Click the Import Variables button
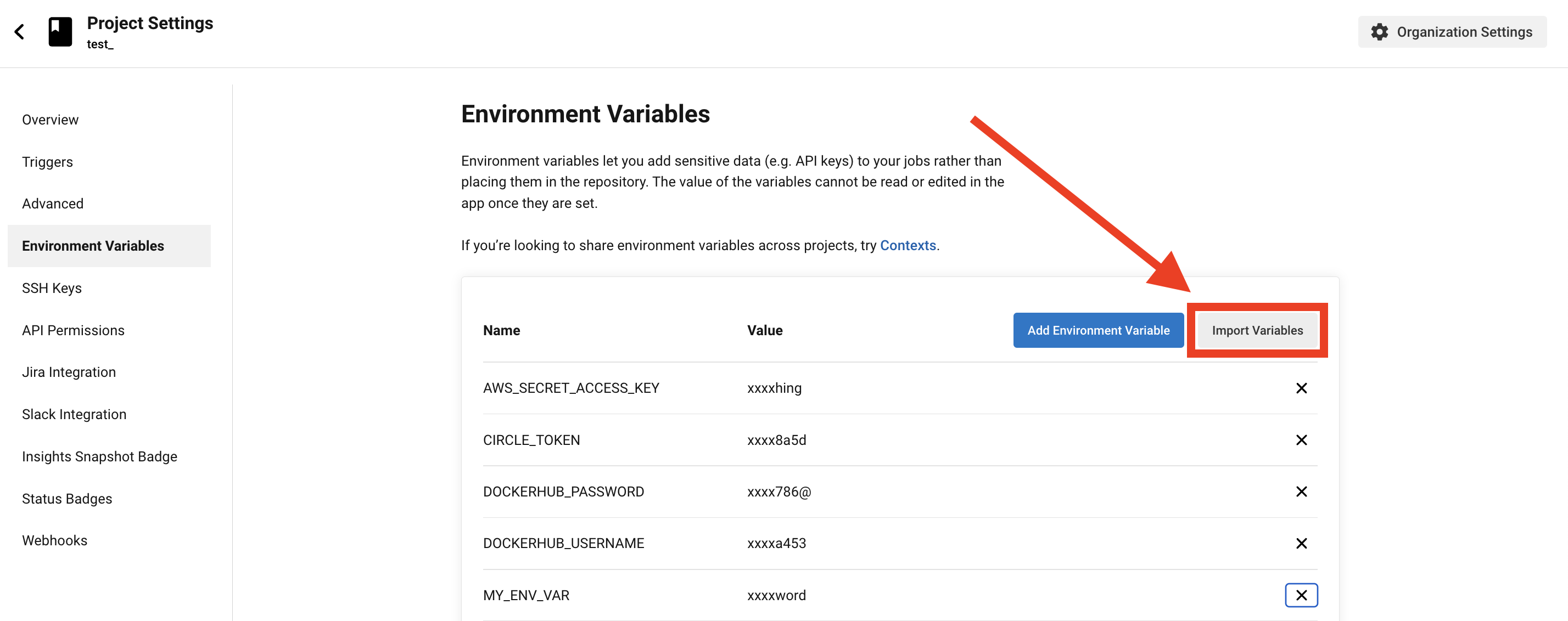The image size is (1568, 621). click(x=1257, y=330)
